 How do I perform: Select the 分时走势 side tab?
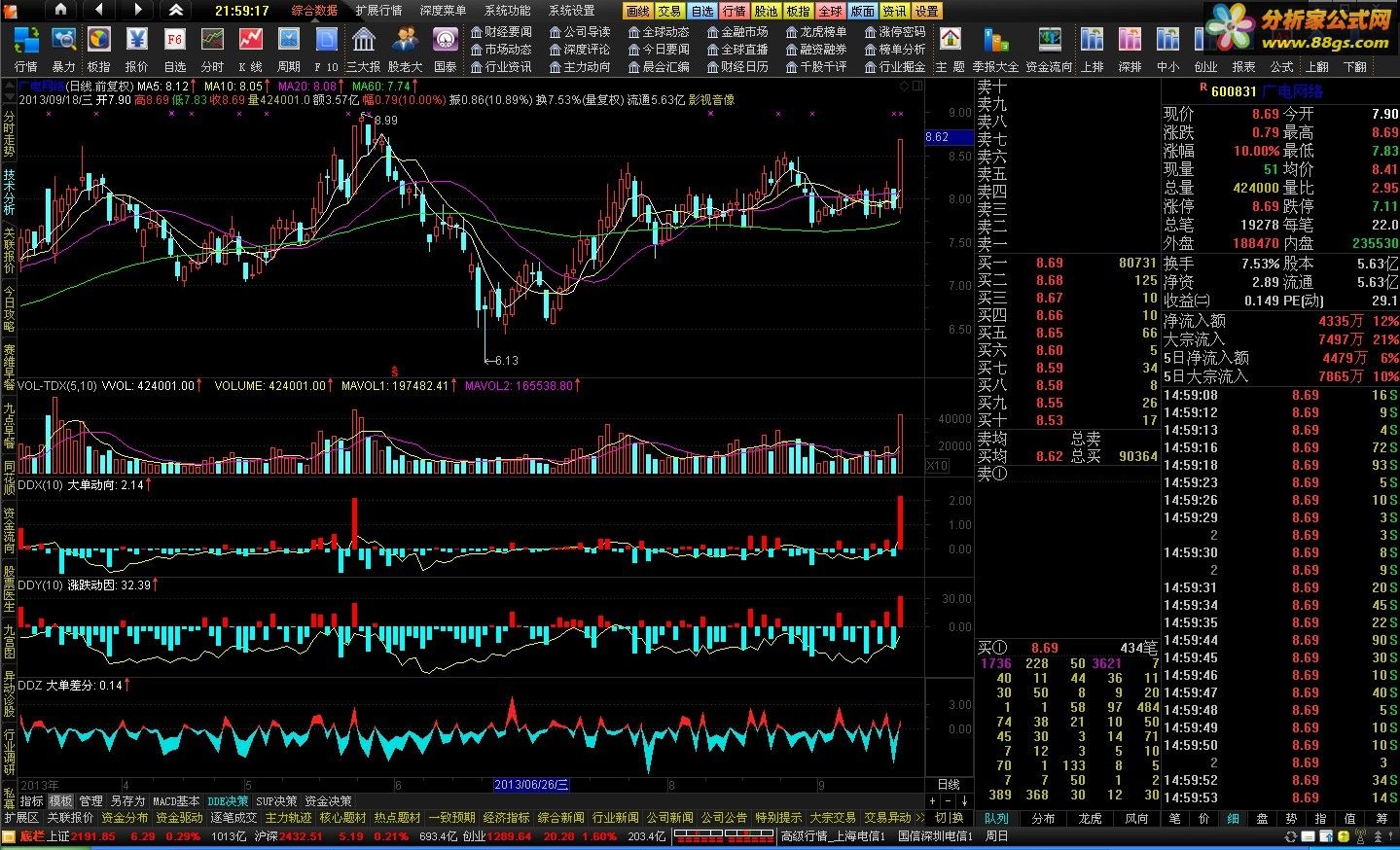pyautogui.click(x=9, y=134)
